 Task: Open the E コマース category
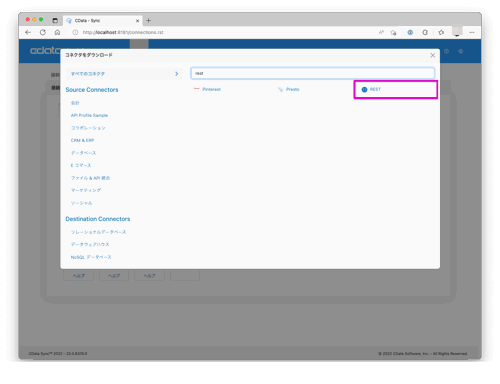click(x=81, y=165)
